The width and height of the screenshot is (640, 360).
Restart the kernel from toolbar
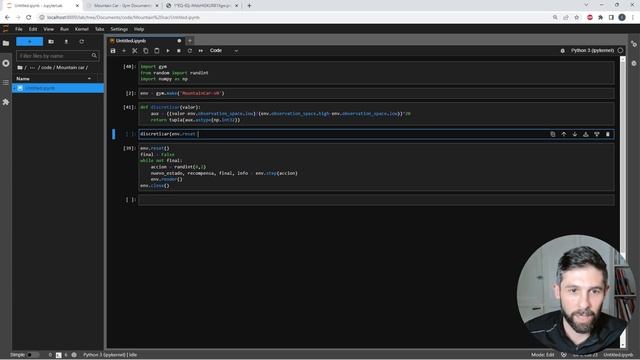click(x=190, y=51)
